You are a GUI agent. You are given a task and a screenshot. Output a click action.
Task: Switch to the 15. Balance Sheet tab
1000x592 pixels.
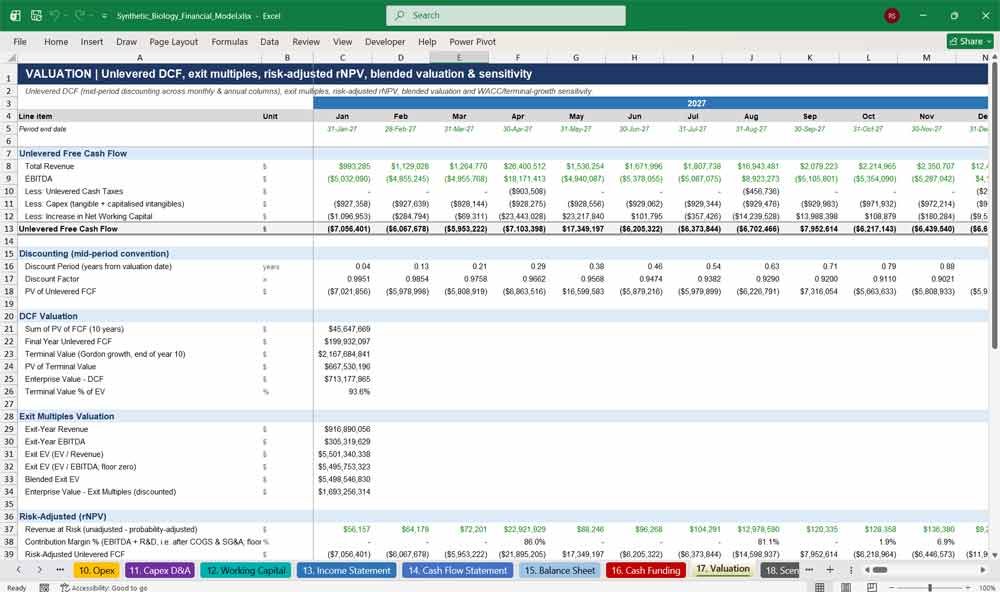pyautogui.click(x=560, y=570)
